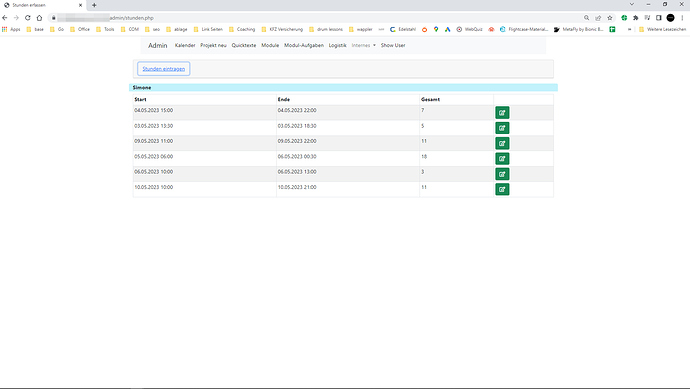Reload the page with the refresh icon
Viewport: 690px width, 389px height.
pos(28,18)
